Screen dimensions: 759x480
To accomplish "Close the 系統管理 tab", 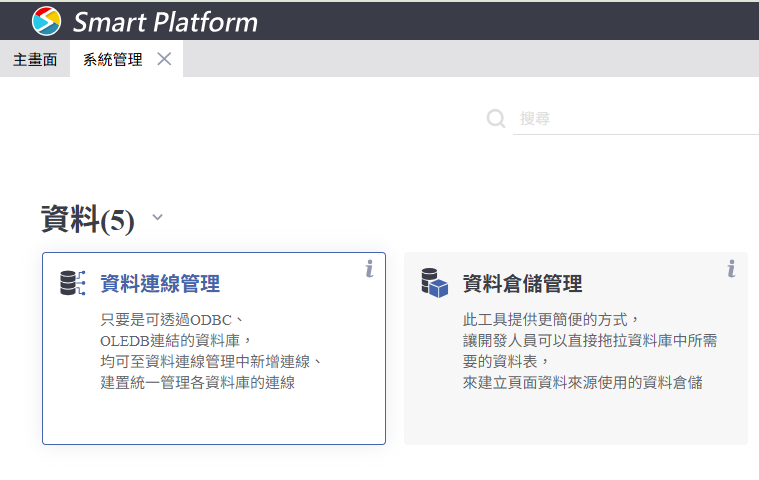I will point(164,59).
